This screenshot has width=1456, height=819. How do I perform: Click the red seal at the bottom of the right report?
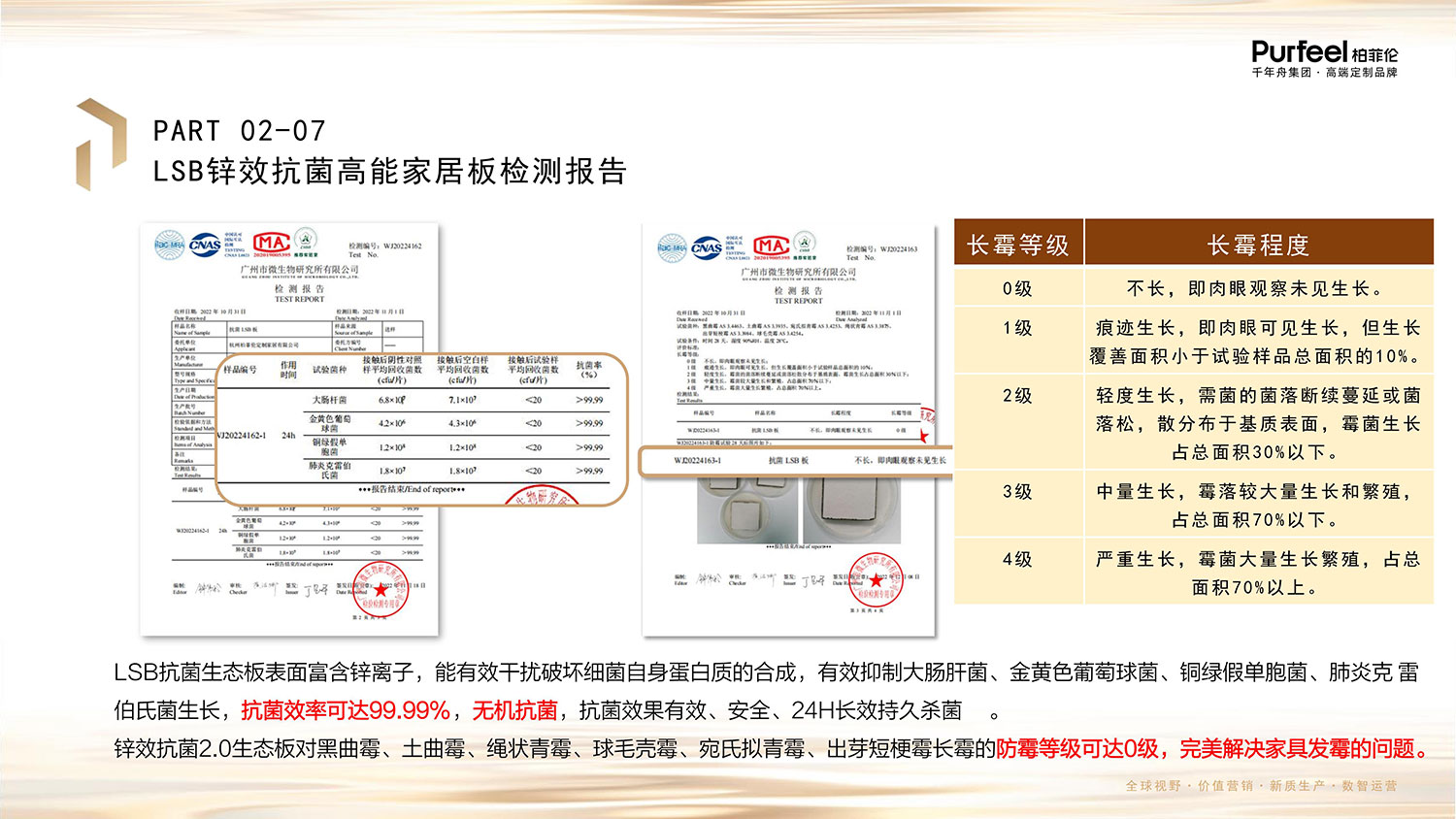(877, 581)
